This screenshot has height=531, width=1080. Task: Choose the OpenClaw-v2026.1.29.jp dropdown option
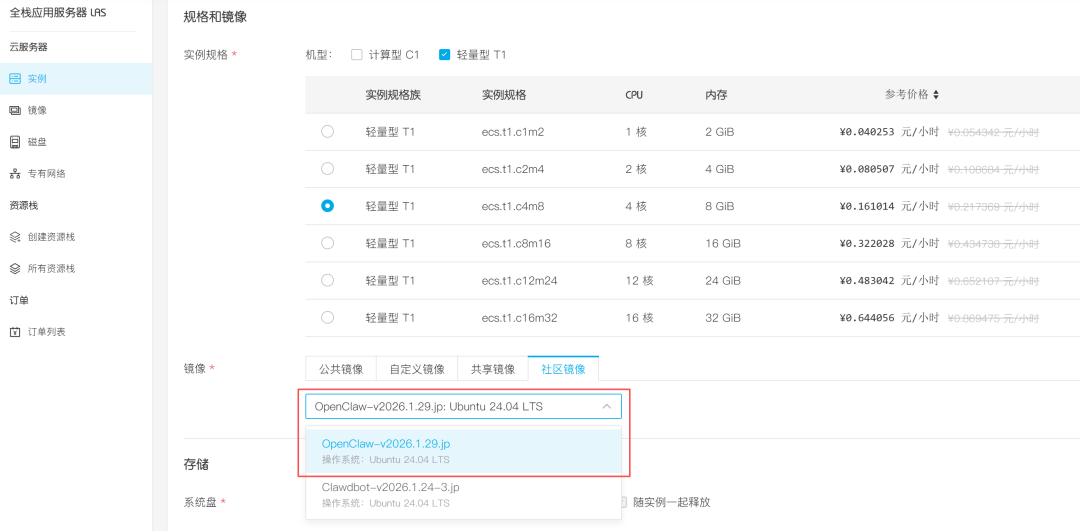click(x=464, y=450)
